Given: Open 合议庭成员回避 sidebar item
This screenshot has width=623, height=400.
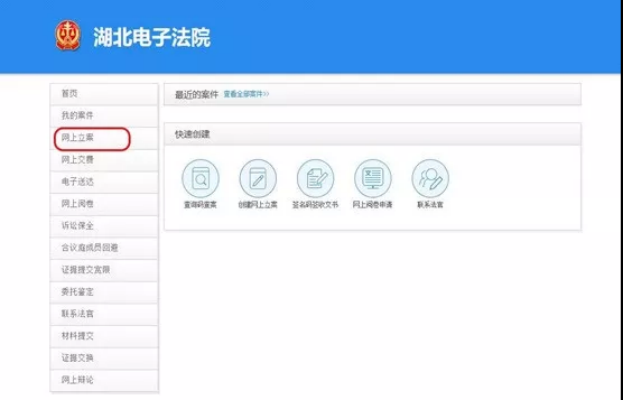Looking at the screenshot, I should click(104, 248).
